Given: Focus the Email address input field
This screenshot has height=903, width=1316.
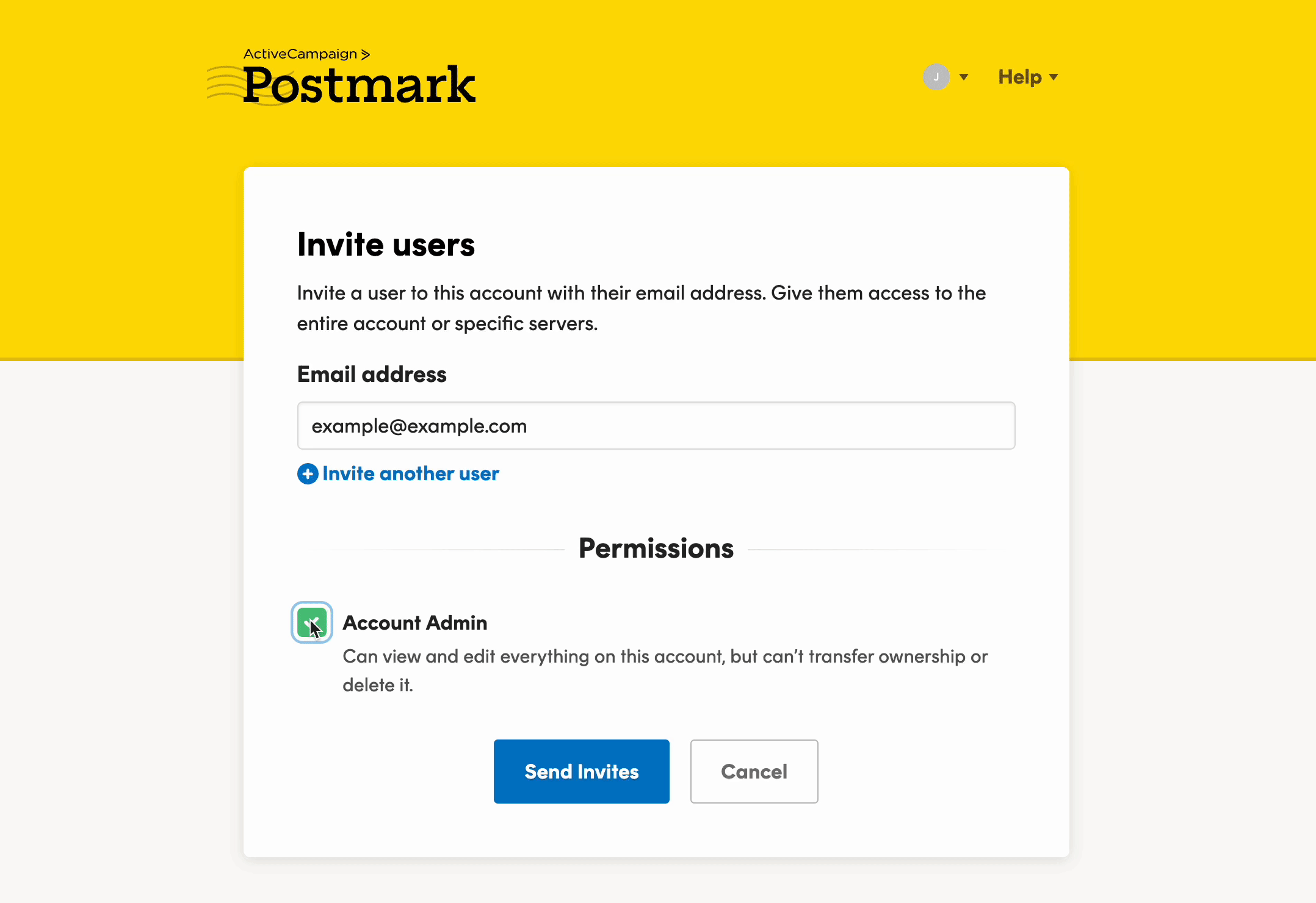Looking at the screenshot, I should 656,426.
